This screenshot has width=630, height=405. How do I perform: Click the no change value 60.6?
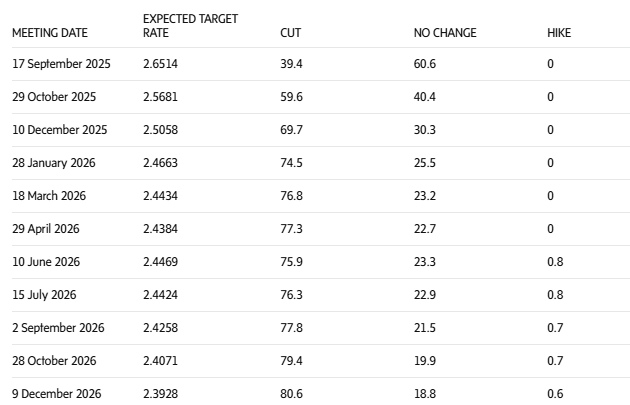click(x=425, y=64)
